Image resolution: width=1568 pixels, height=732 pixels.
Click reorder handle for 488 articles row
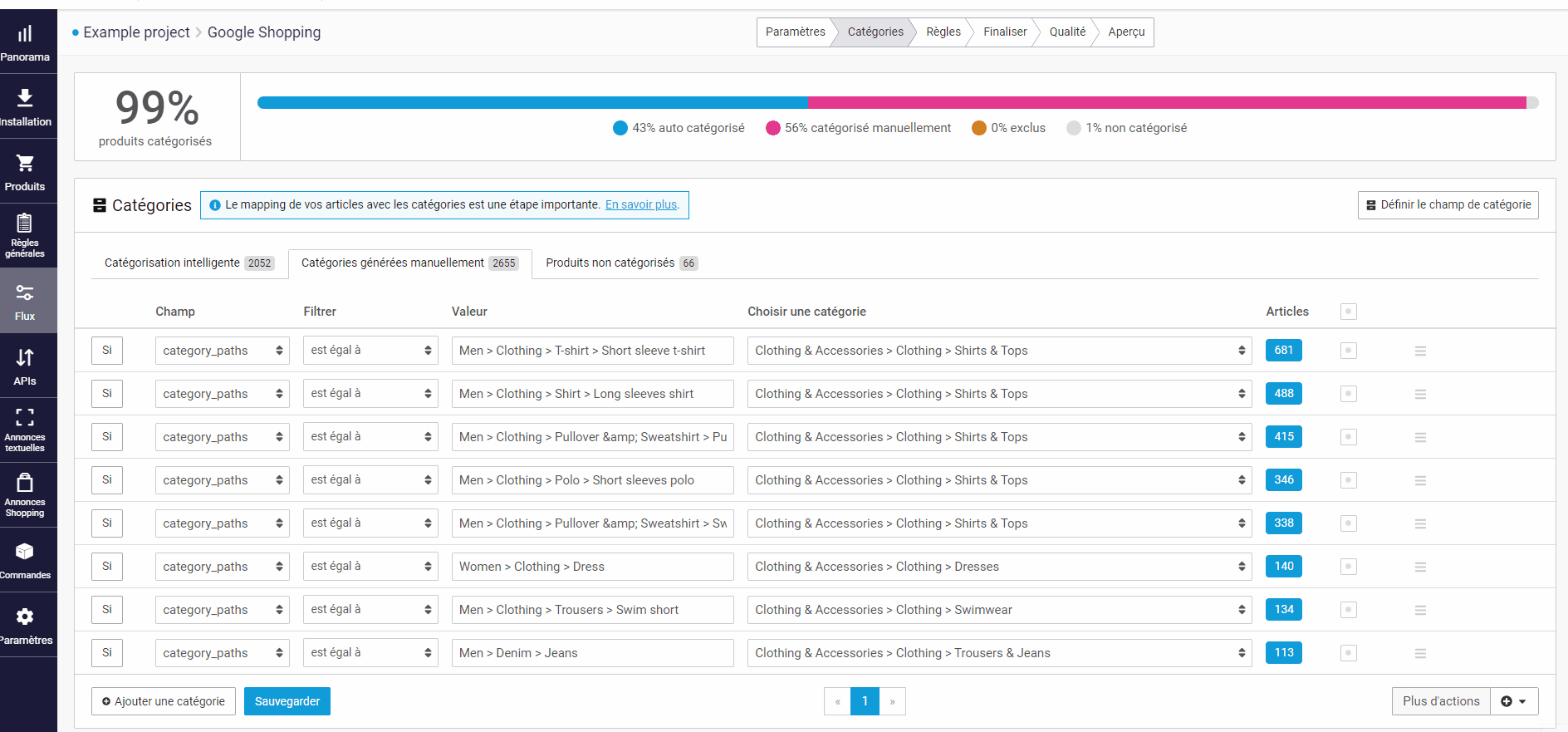[x=1420, y=394]
